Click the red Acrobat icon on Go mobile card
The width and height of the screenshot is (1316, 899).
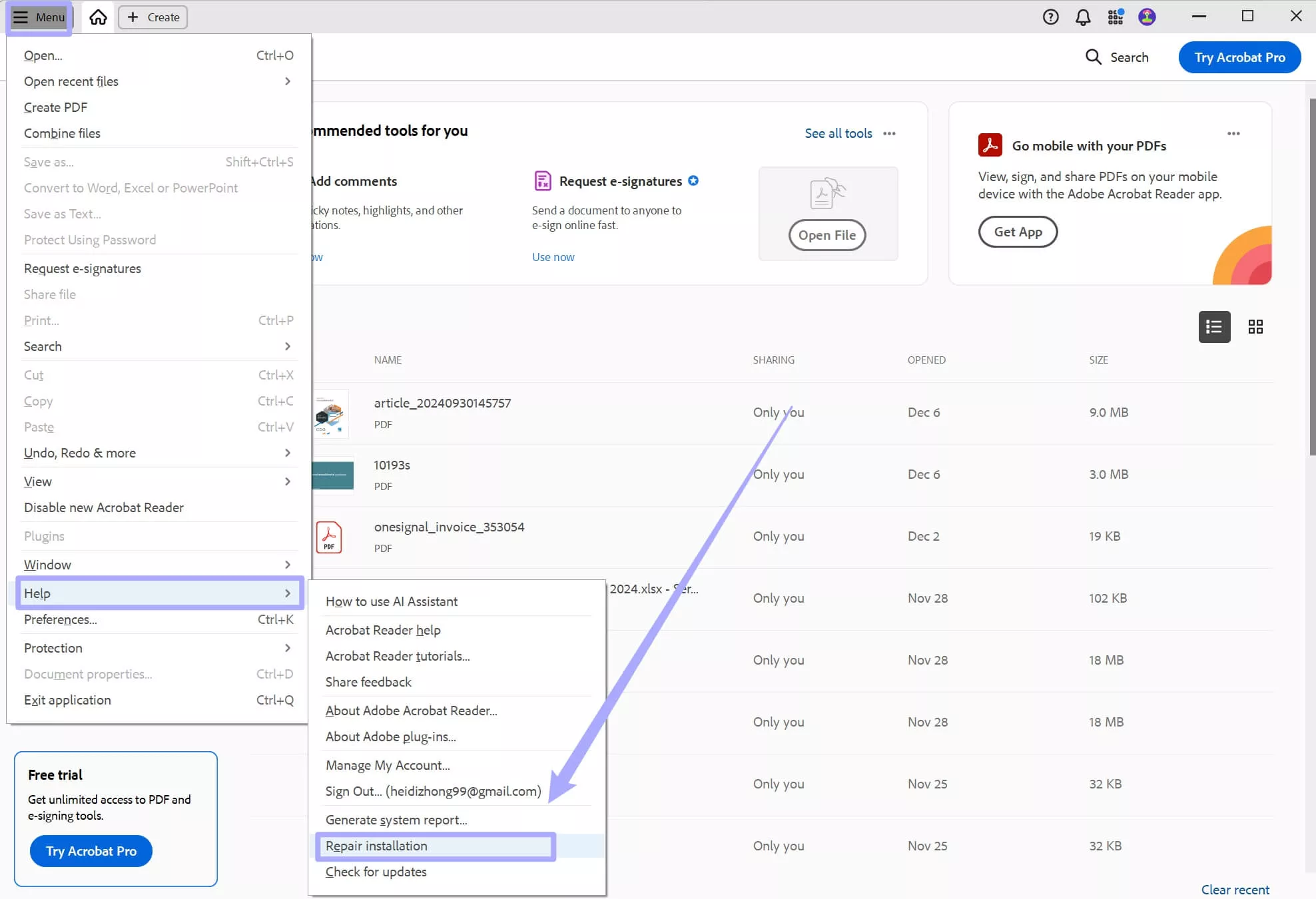coord(990,145)
